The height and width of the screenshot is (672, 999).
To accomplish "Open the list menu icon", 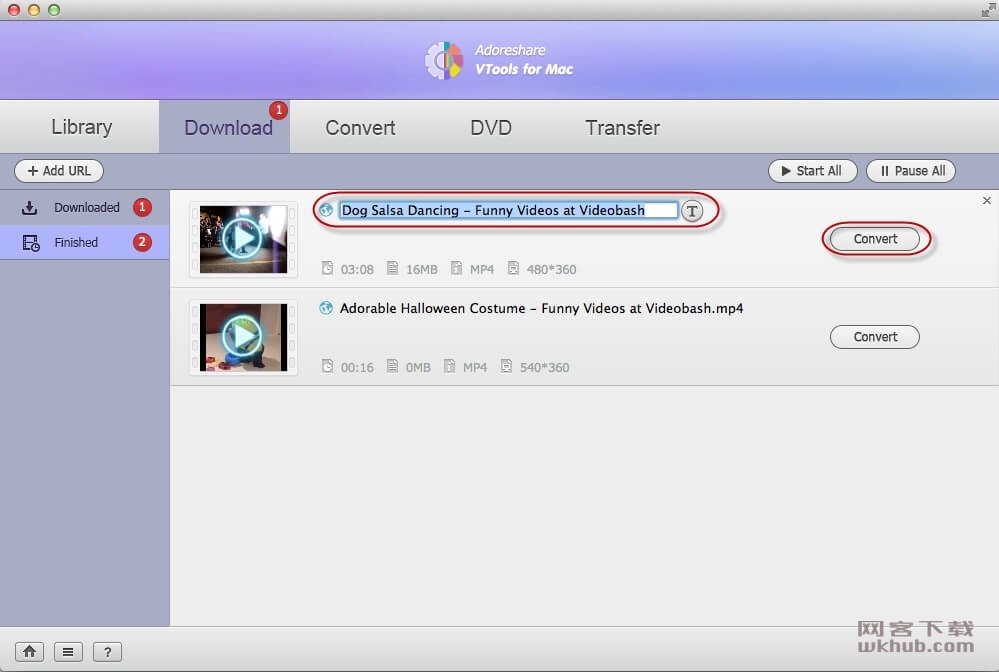I will pos(68,652).
